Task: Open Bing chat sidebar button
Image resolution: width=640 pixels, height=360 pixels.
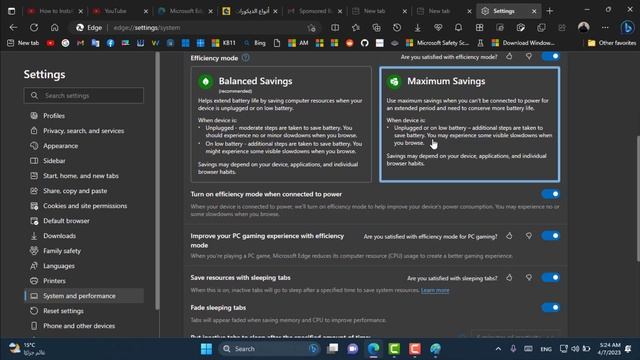Action: (x=627, y=27)
